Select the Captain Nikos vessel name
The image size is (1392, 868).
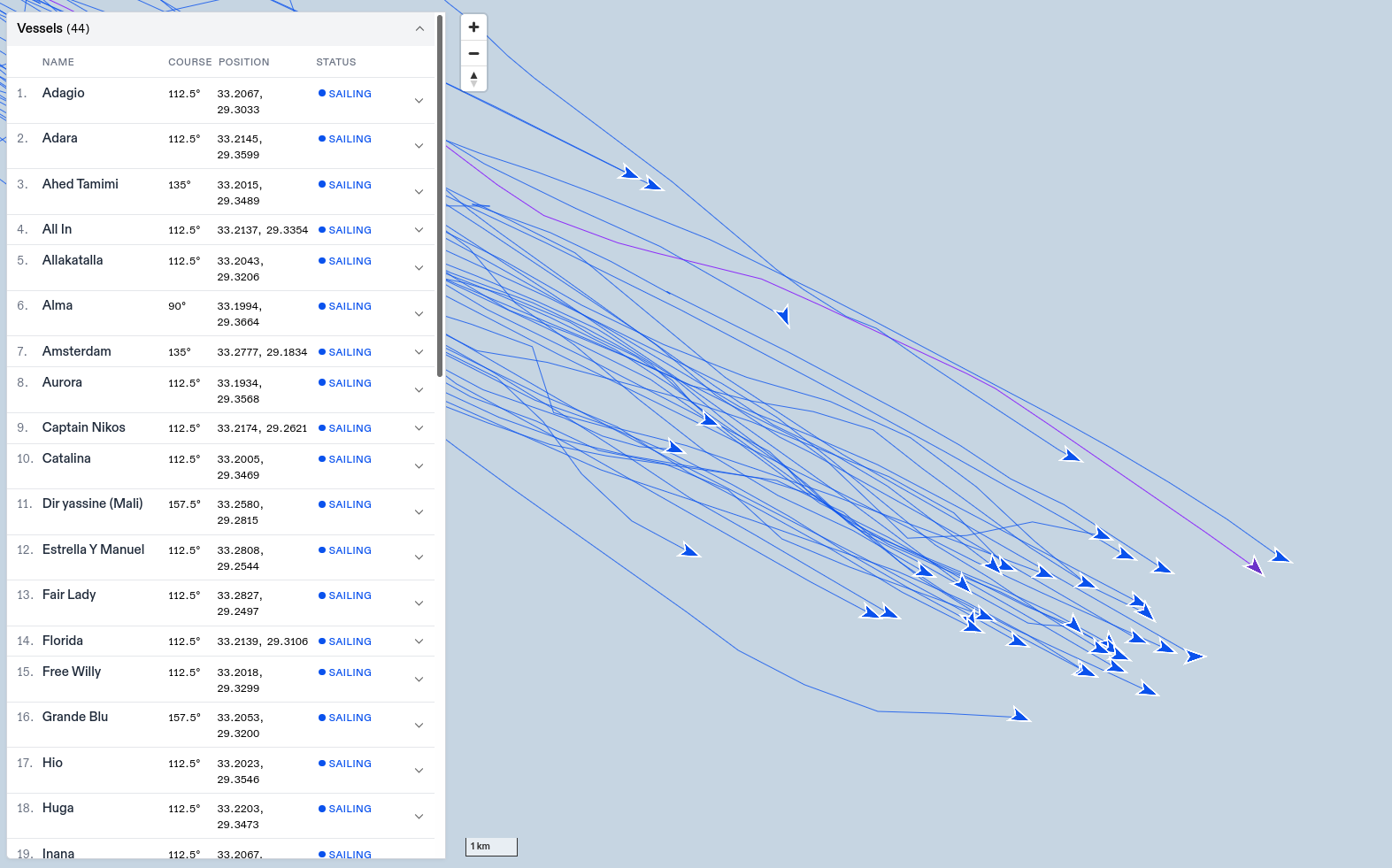(84, 427)
